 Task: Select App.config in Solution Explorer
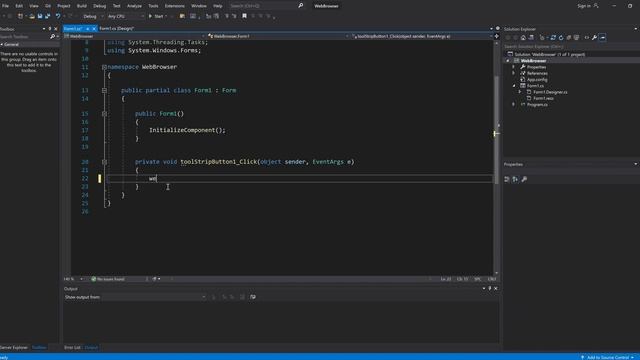click(537, 80)
